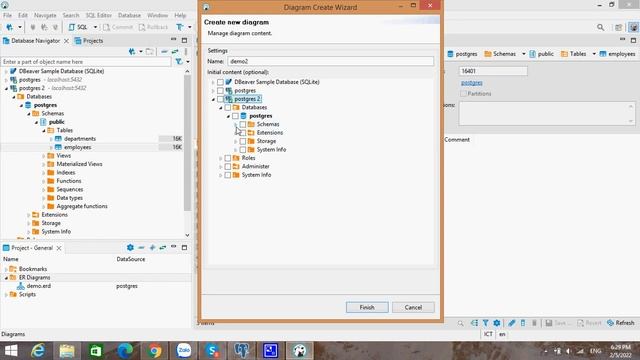The height and width of the screenshot is (360, 640).
Task: Open Zalo from the taskbar
Action: click(184, 351)
